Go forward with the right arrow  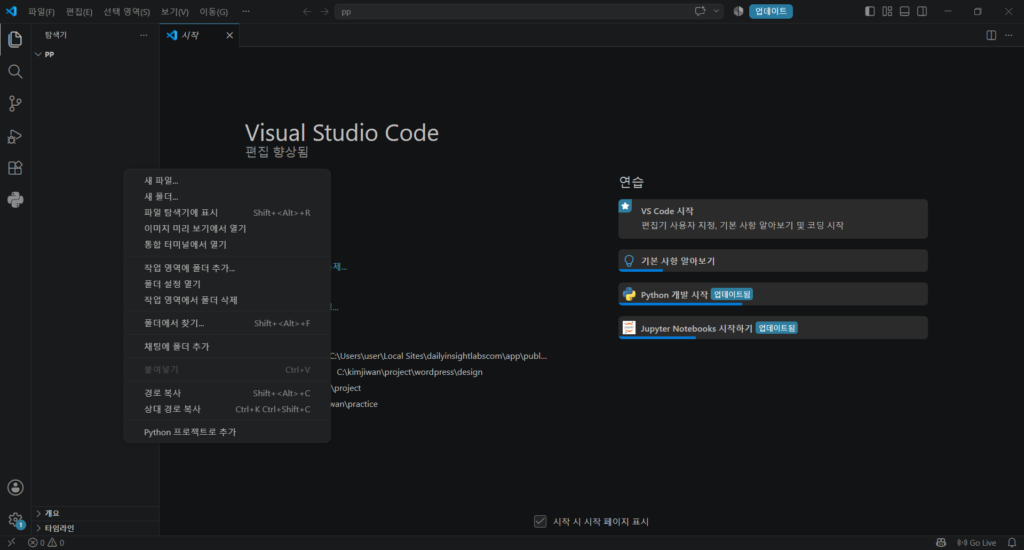[325, 11]
